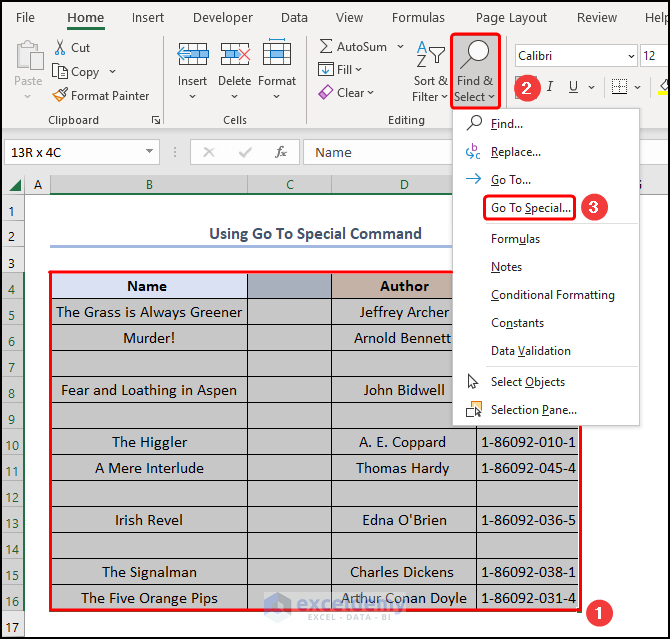Open the Copy dropdown arrow
Screen dimensions: 670x639
tap(112, 71)
